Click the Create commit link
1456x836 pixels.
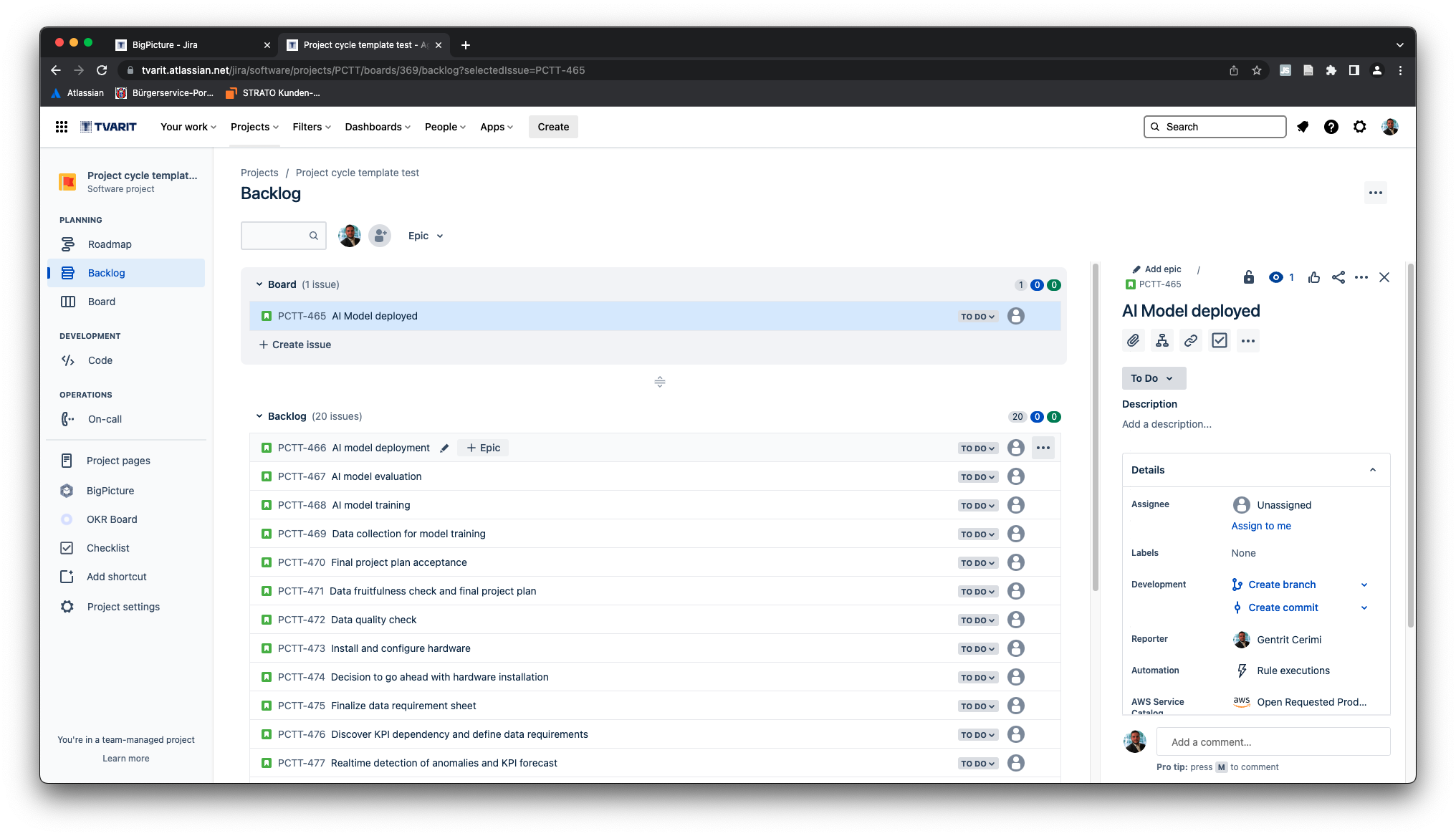click(x=1283, y=607)
